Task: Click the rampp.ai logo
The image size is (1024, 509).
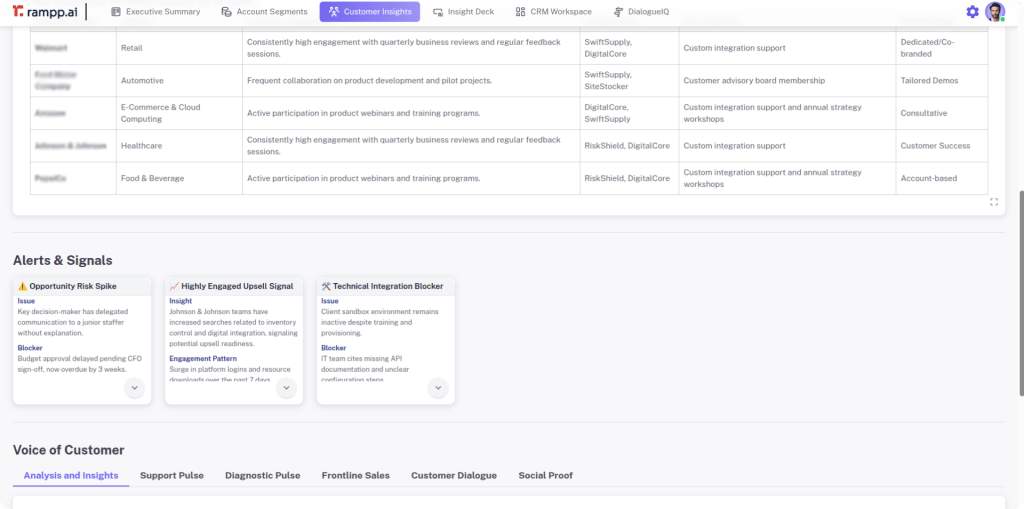Action: [45, 12]
